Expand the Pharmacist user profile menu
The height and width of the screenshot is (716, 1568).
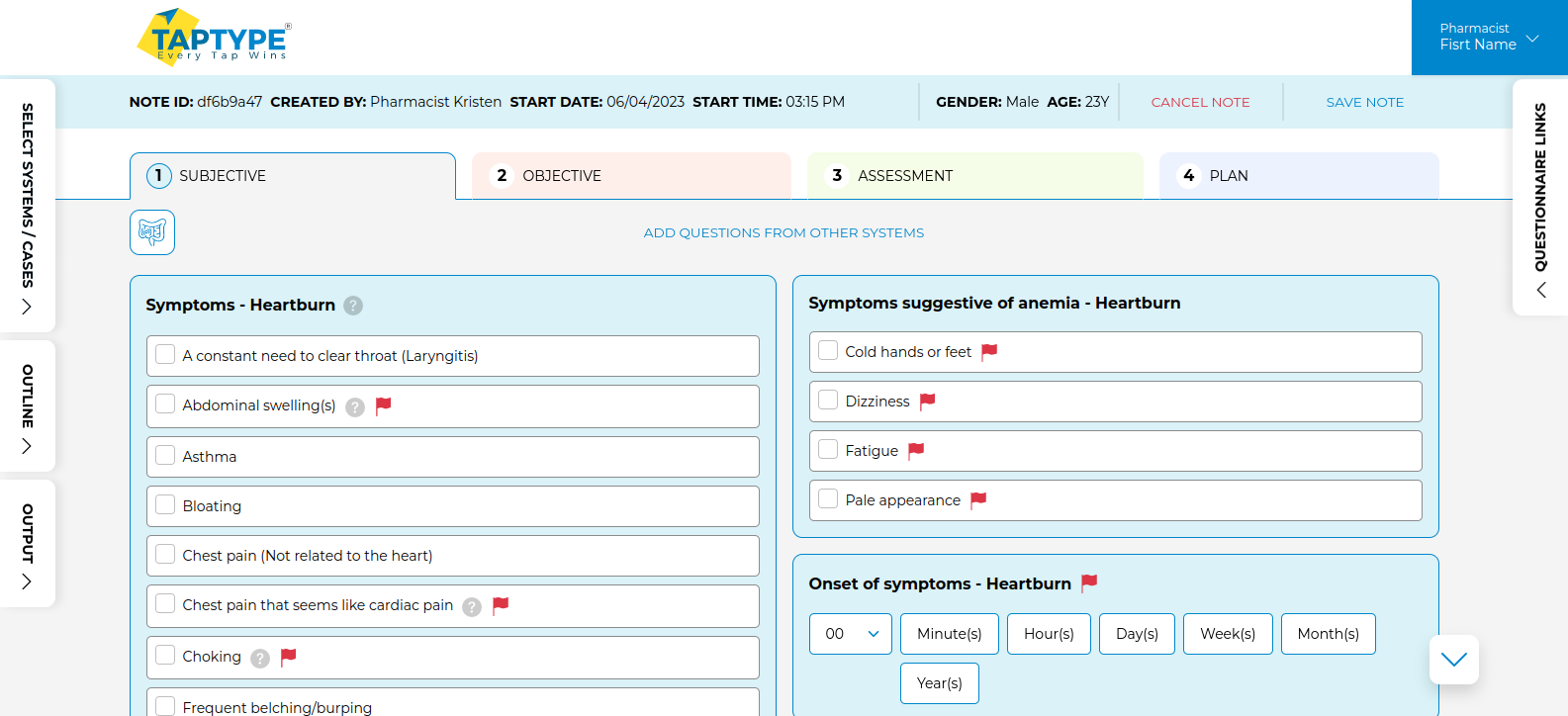1489,38
